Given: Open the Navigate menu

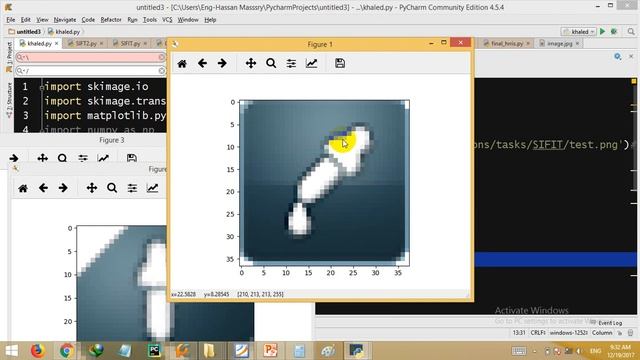Looking at the screenshot, I should tap(64, 20).
